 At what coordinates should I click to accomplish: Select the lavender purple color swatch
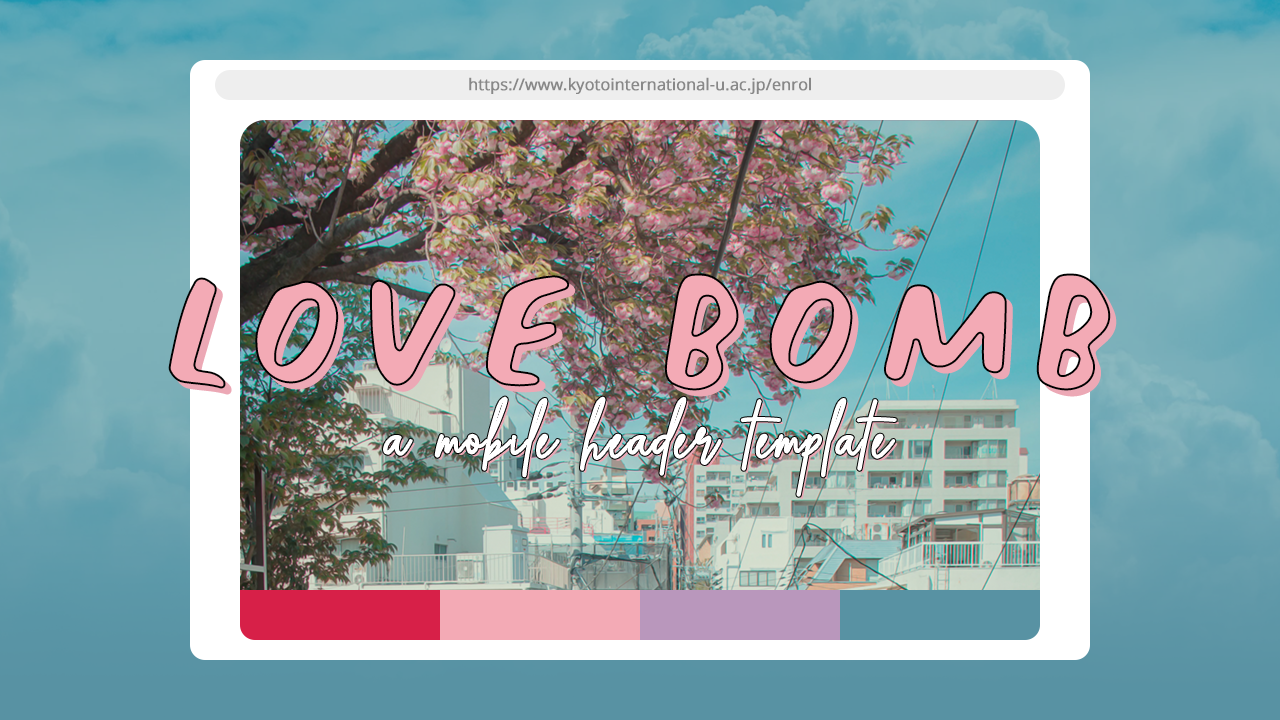point(740,615)
